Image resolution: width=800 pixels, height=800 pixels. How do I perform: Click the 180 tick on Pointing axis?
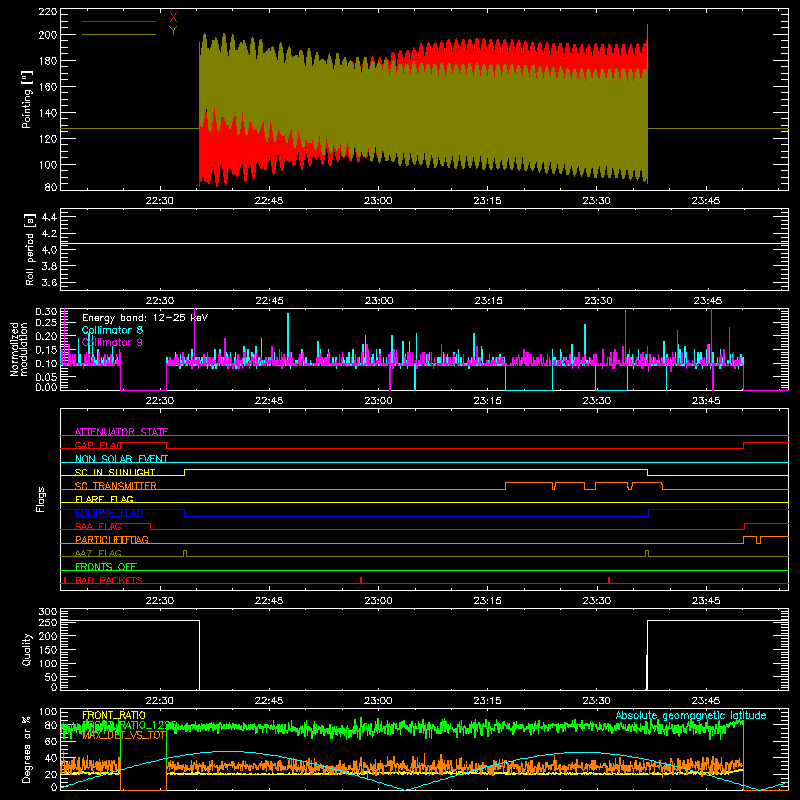pyautogui.click(x=48, y=61)
